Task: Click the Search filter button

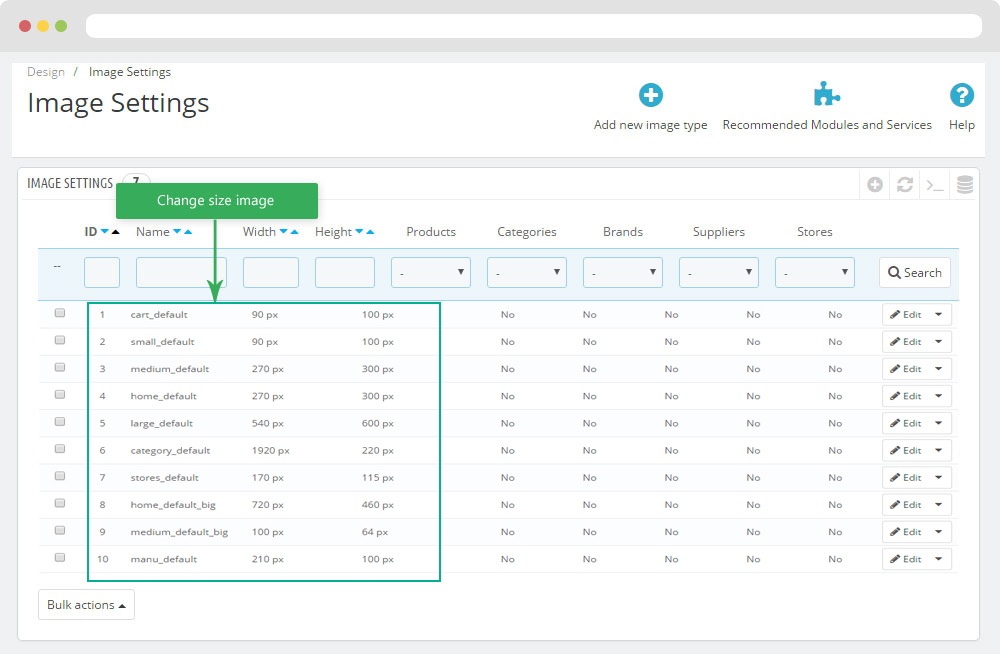Action: (x=914, y=273)
